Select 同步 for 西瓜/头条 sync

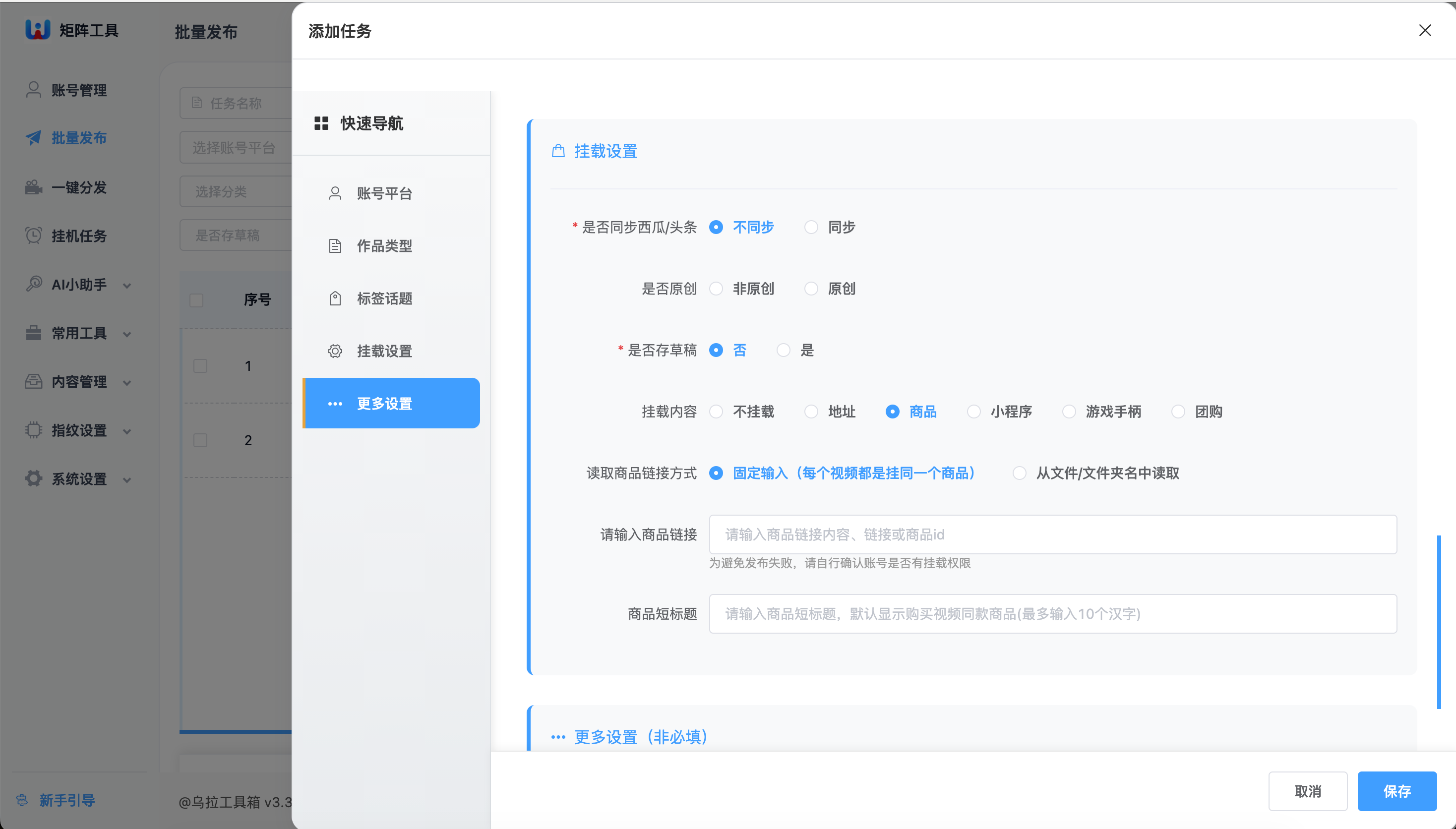(830, 227)
